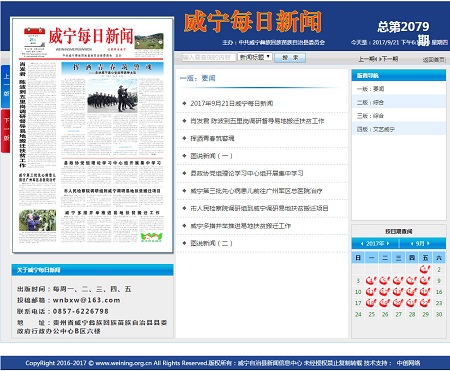
Task: Select issue icon beside day 10 on Monday
Action: pos(371,292)
